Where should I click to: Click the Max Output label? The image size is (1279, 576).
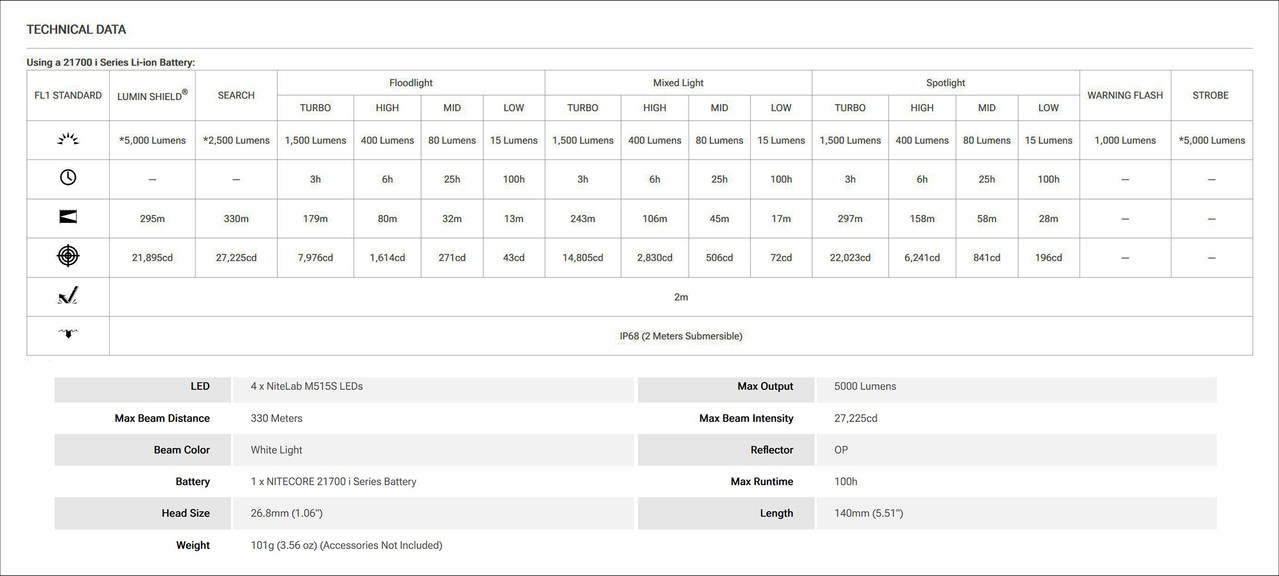pos(765,386)
